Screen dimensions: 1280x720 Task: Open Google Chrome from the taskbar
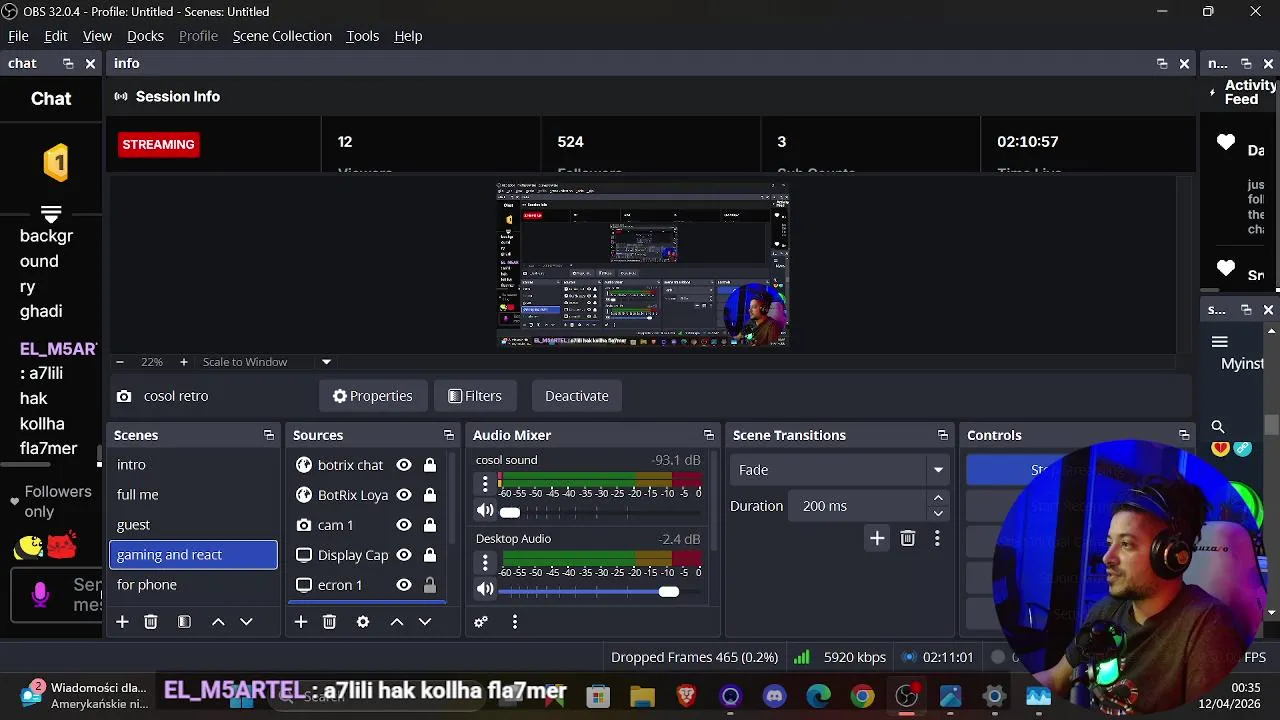(x=862, y=696)
